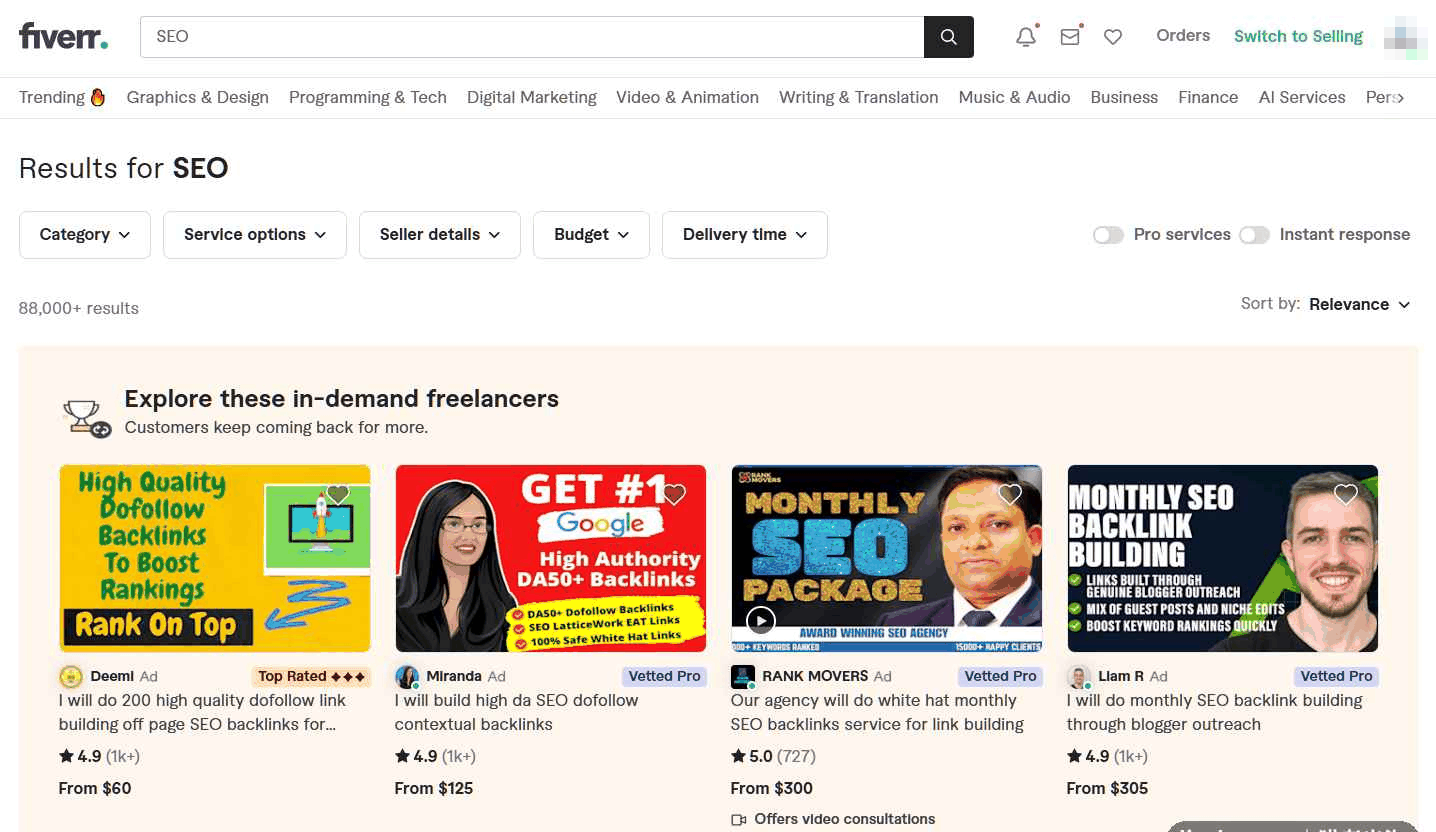The height and width of the screenshot is (832, 1436).
Task: Click Deemi's Top Rated badge
Action: coord(311,677)
